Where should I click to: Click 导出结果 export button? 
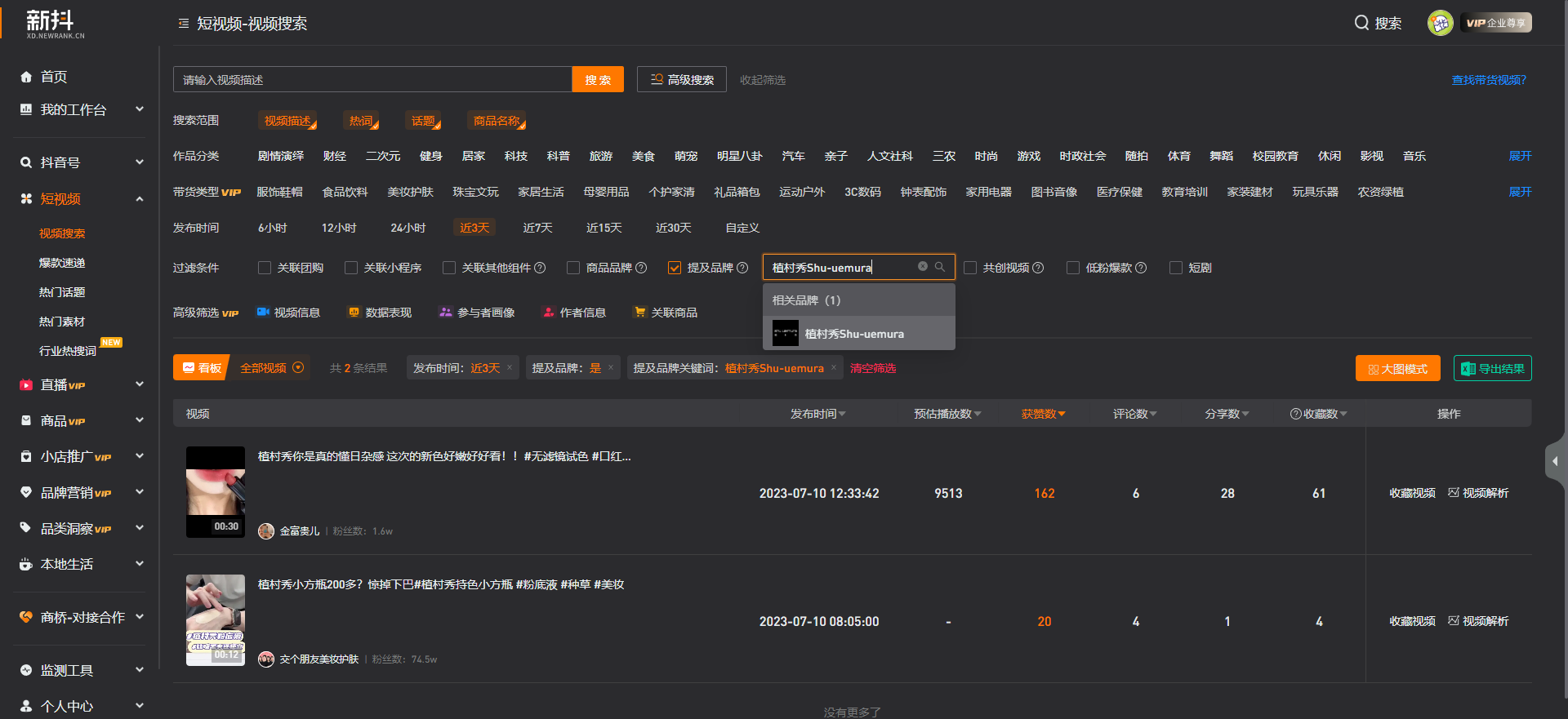point(1493,368)
